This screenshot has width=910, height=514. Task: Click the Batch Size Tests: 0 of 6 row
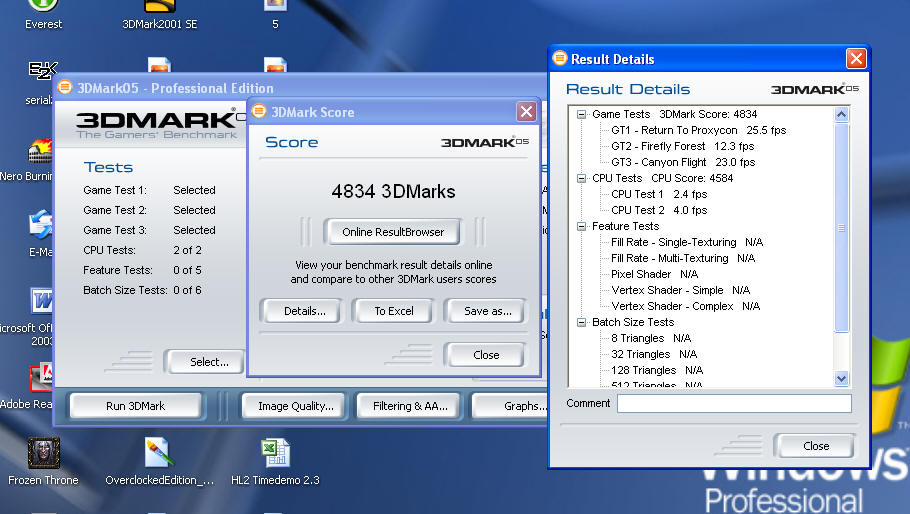[x=142, y=290]
